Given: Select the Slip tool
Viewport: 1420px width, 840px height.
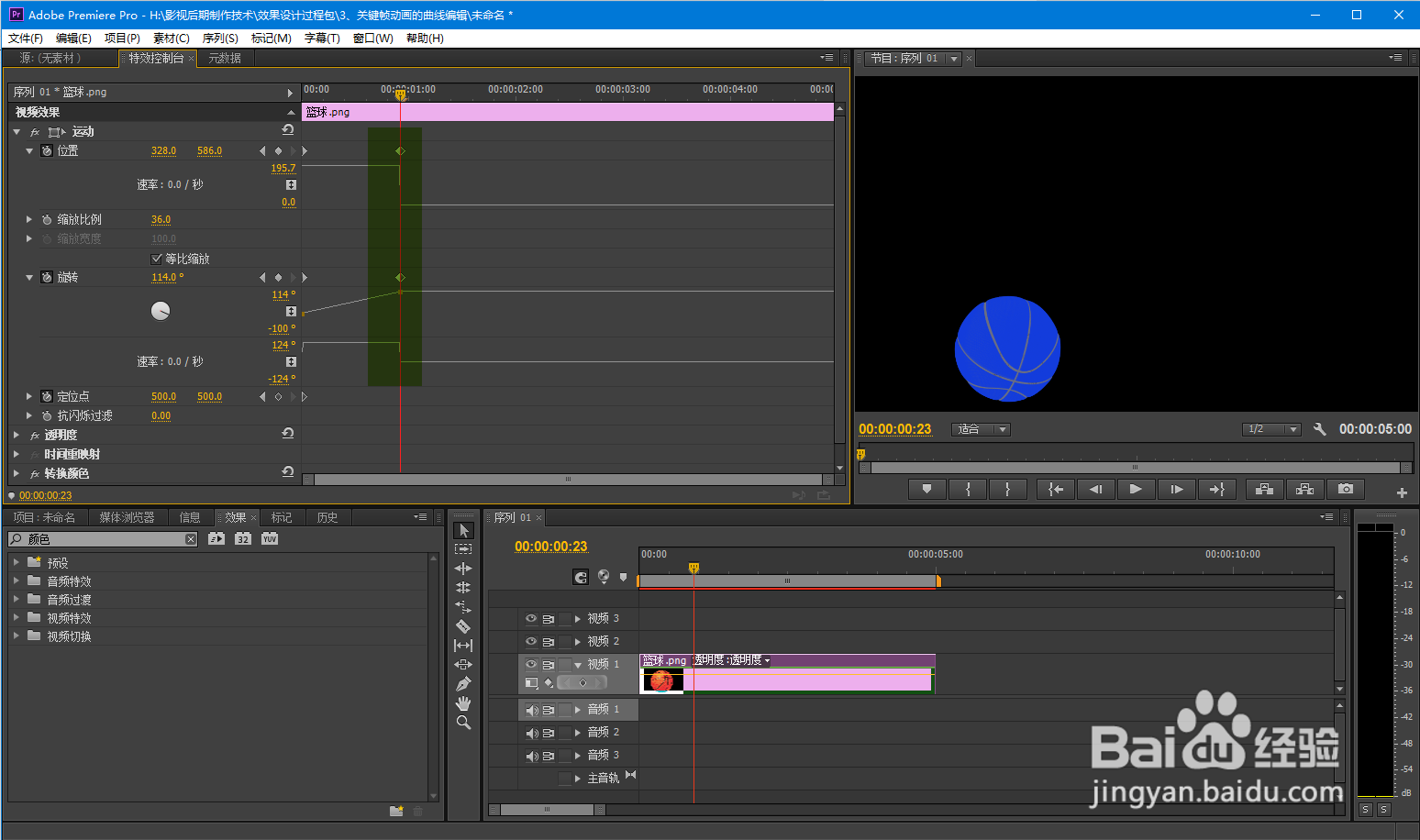Looking at the screenshot, I should pyautogui.click(x=463, y=646).
